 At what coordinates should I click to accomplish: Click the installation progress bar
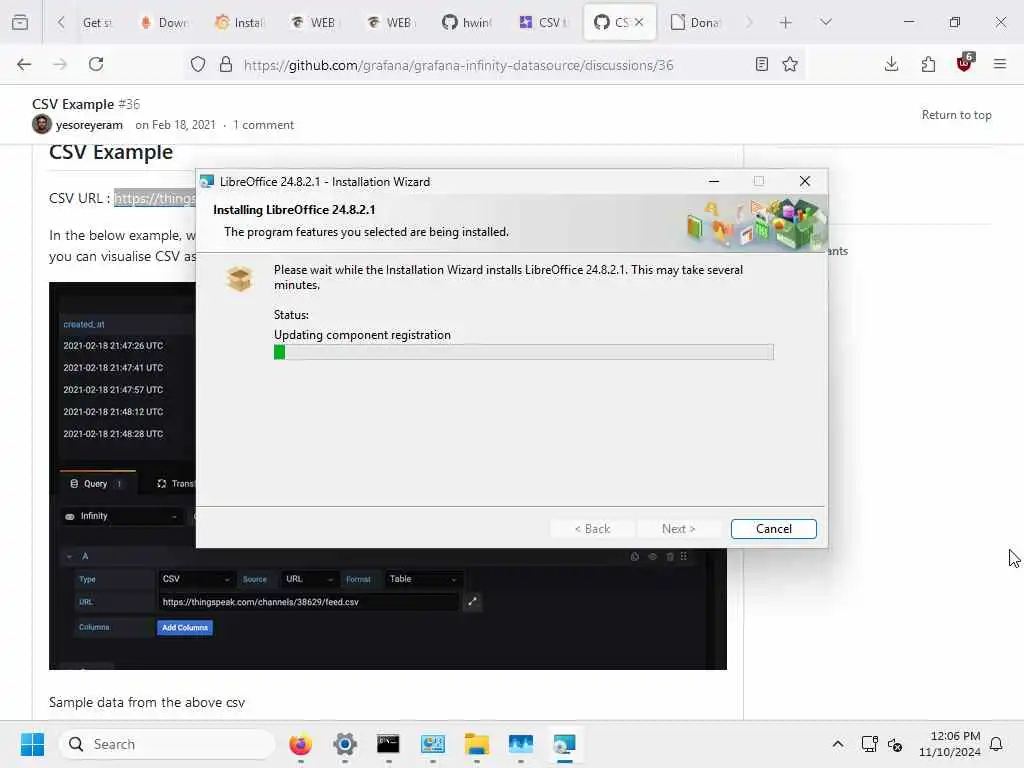[x=523, y=352]
